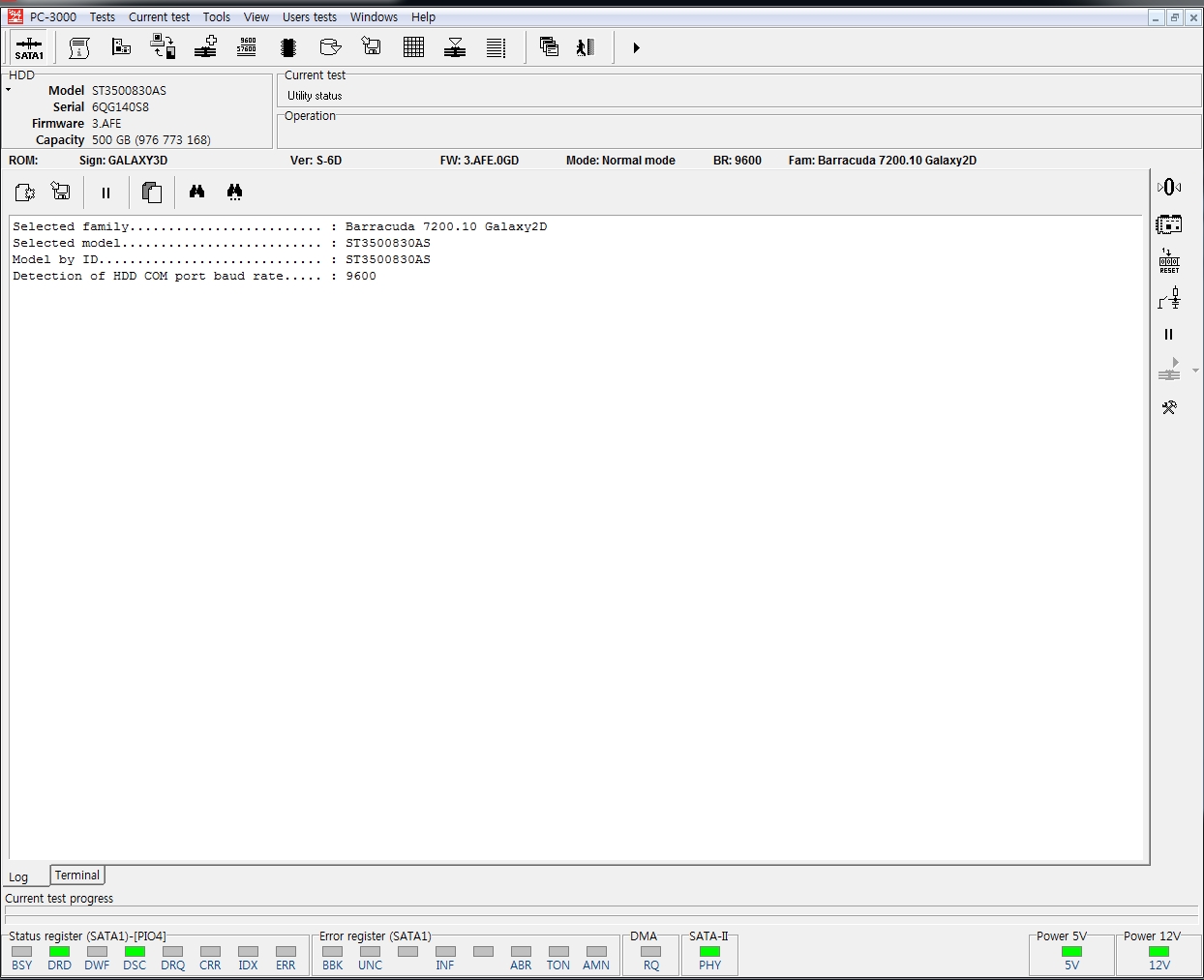This screenshot has height=980, width=1204.
Task: Click the power switch icon in right sidebar
Action: pyautogui.click(x=1169, y=298)
